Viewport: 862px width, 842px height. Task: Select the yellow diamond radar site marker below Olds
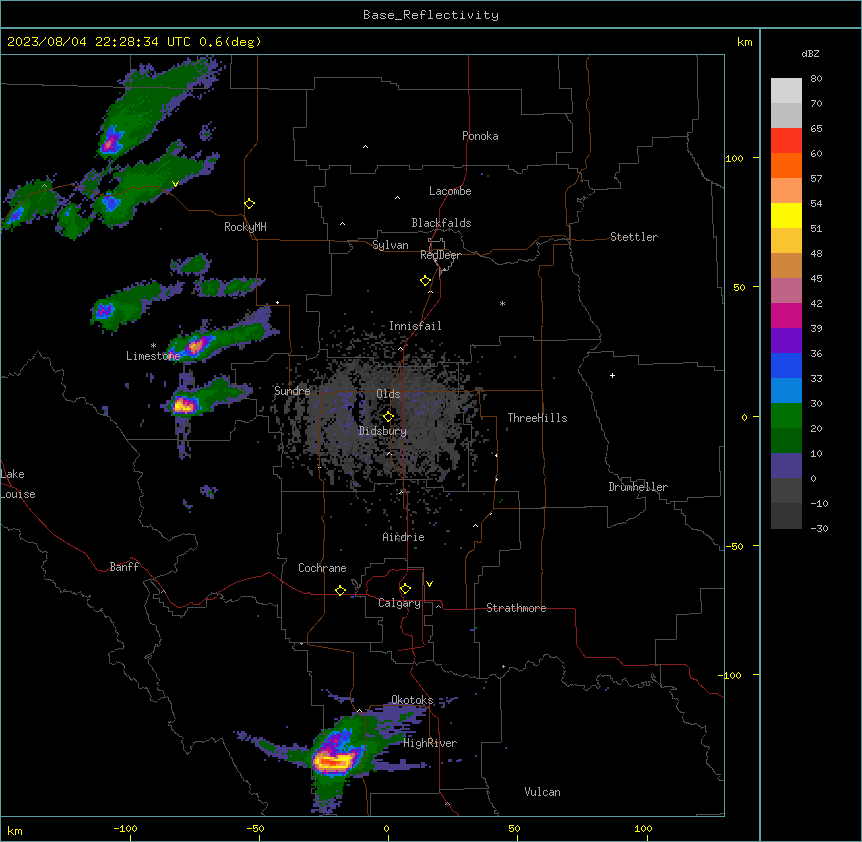389,417
